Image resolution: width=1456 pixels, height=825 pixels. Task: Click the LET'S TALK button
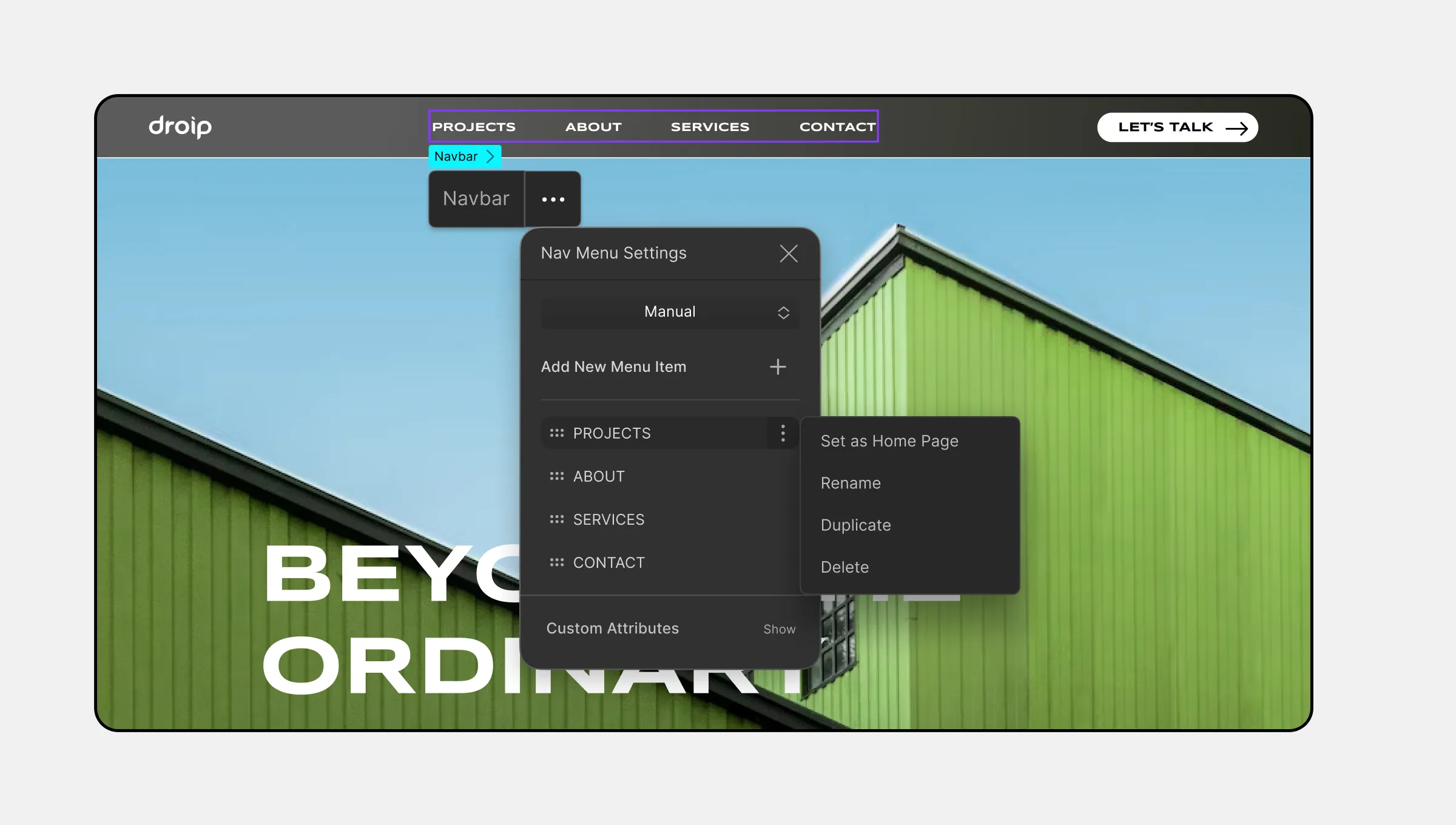[x=1177, y=126]
